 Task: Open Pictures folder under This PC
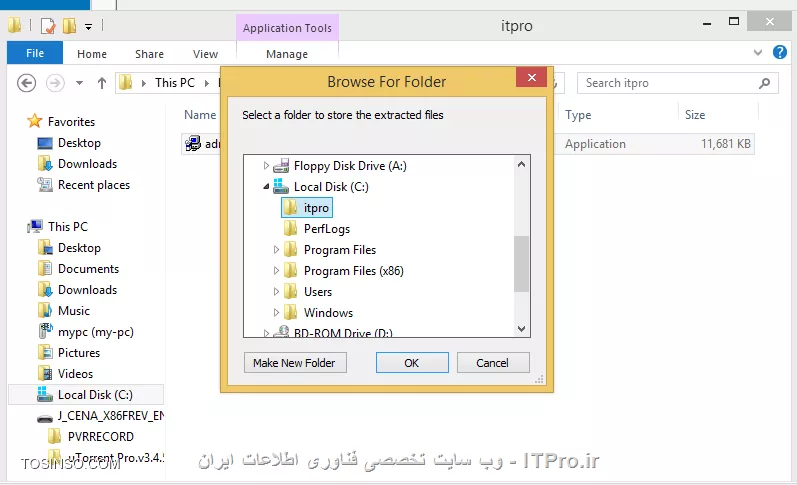78,353
